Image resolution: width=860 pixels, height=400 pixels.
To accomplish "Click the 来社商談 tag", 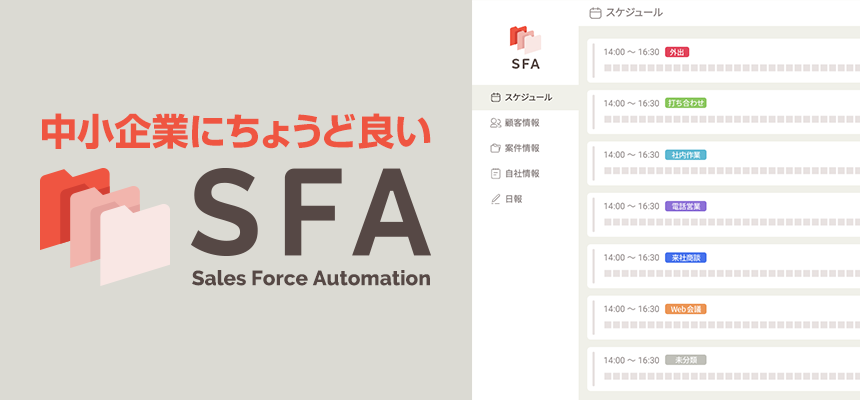I will pyautogui.click(x=686, y=257).
